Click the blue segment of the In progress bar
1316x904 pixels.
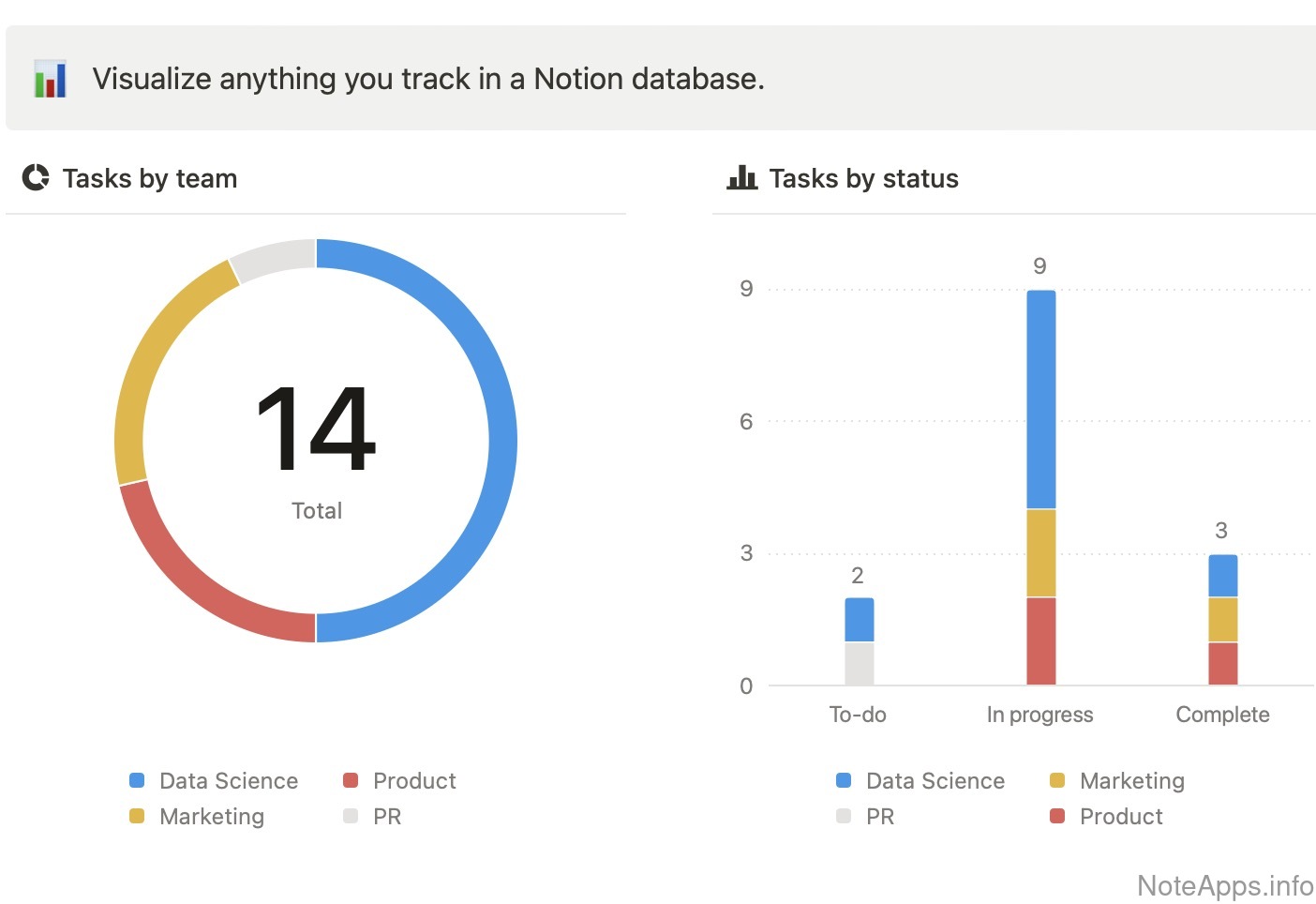1040,399
